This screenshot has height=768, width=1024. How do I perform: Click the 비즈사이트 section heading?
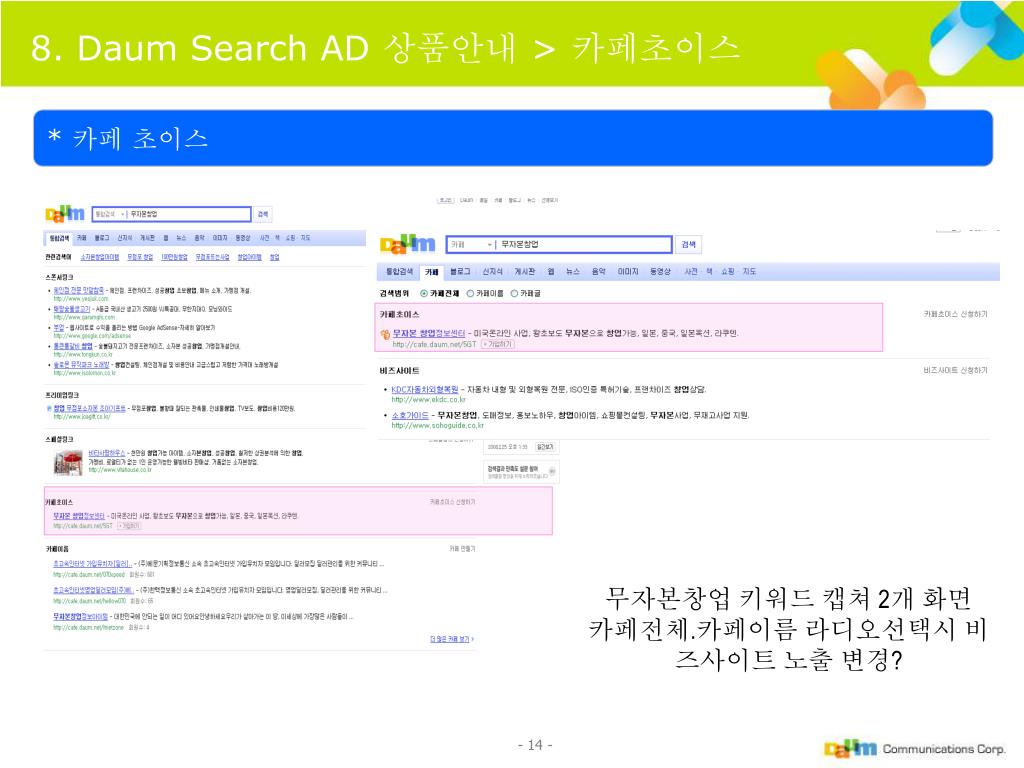point(400,371)
